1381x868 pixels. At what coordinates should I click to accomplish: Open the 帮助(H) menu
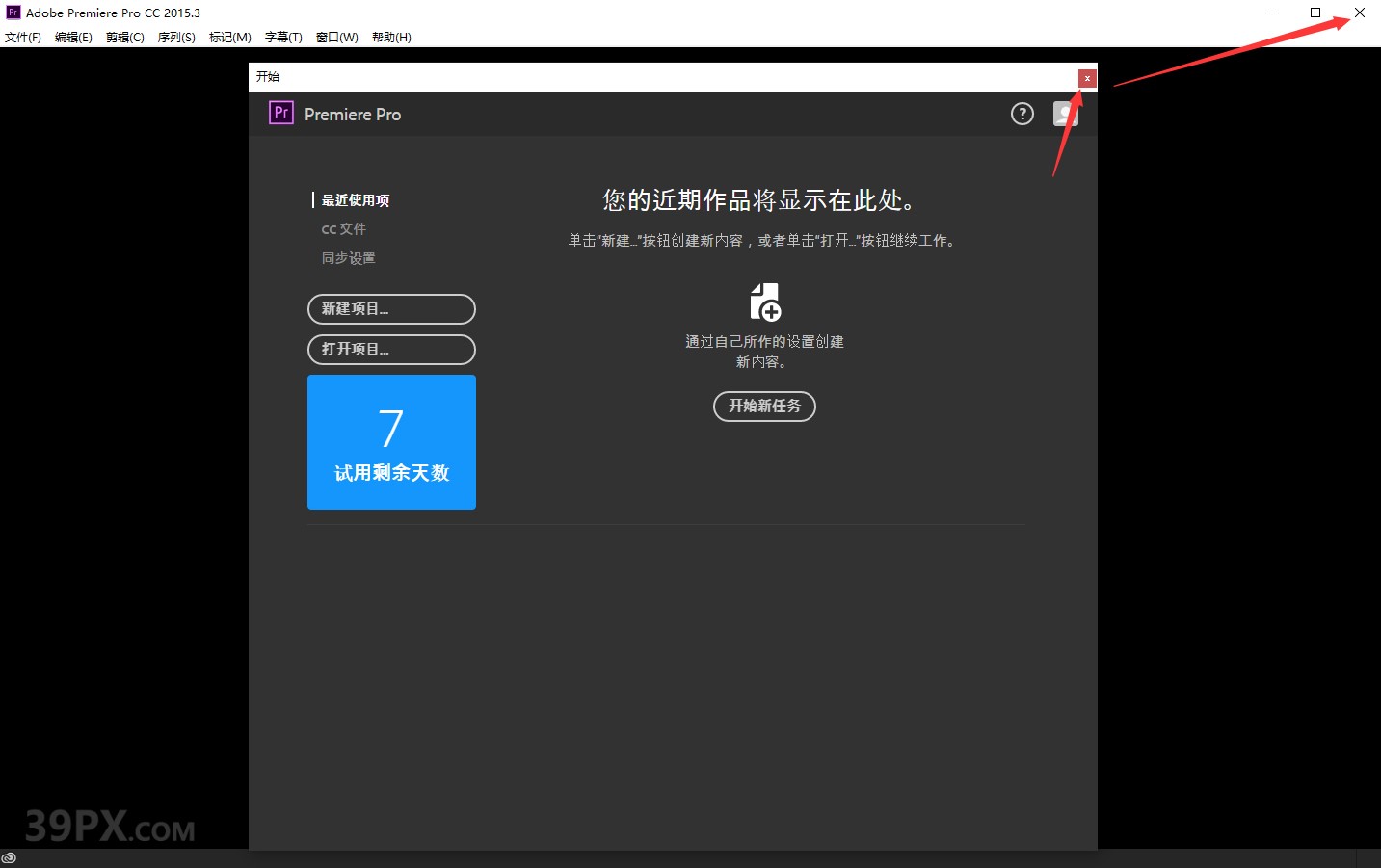click(391, 38)
